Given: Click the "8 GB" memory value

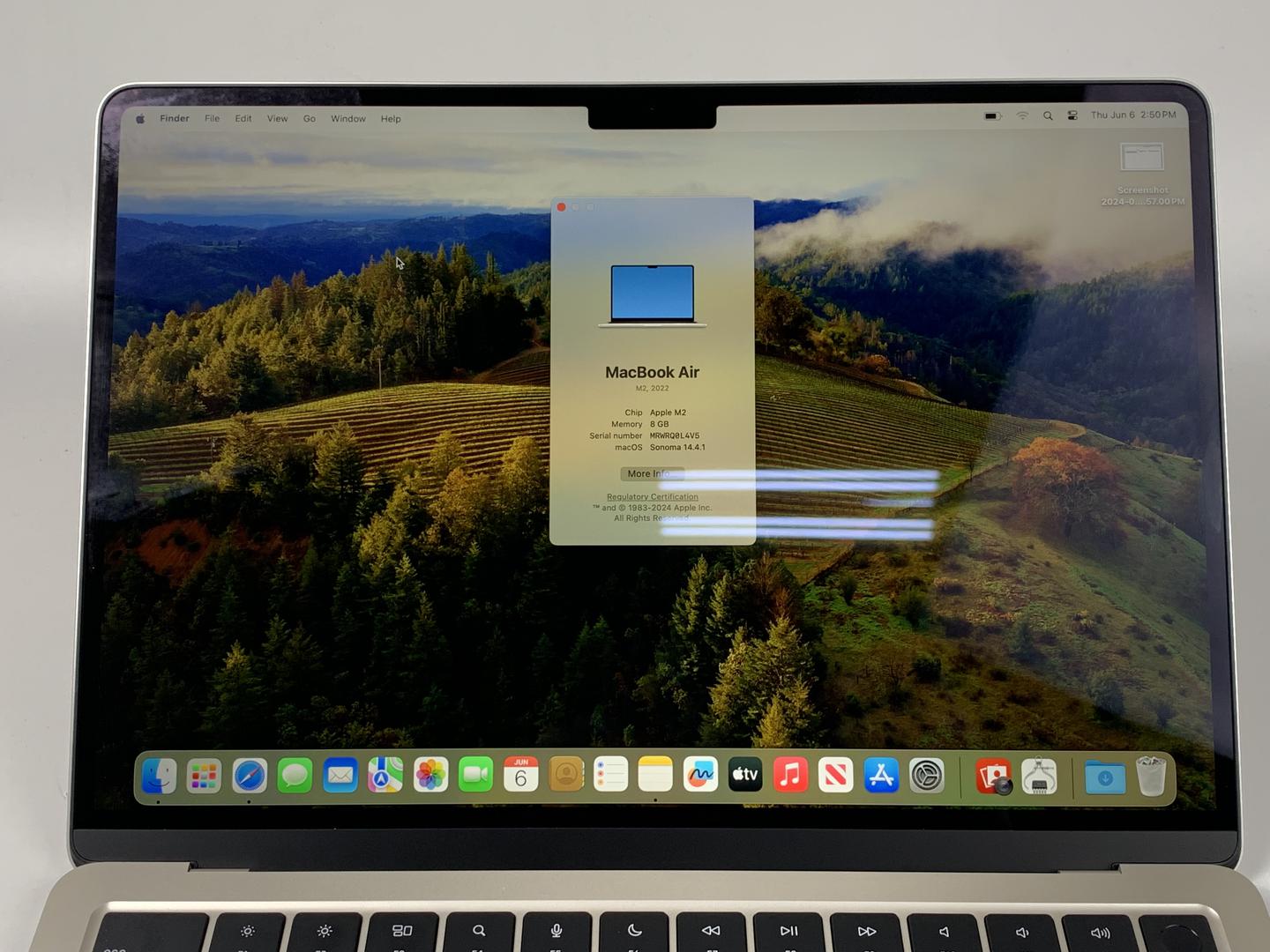Looking at the screenshot, I should tap(660, 424).
